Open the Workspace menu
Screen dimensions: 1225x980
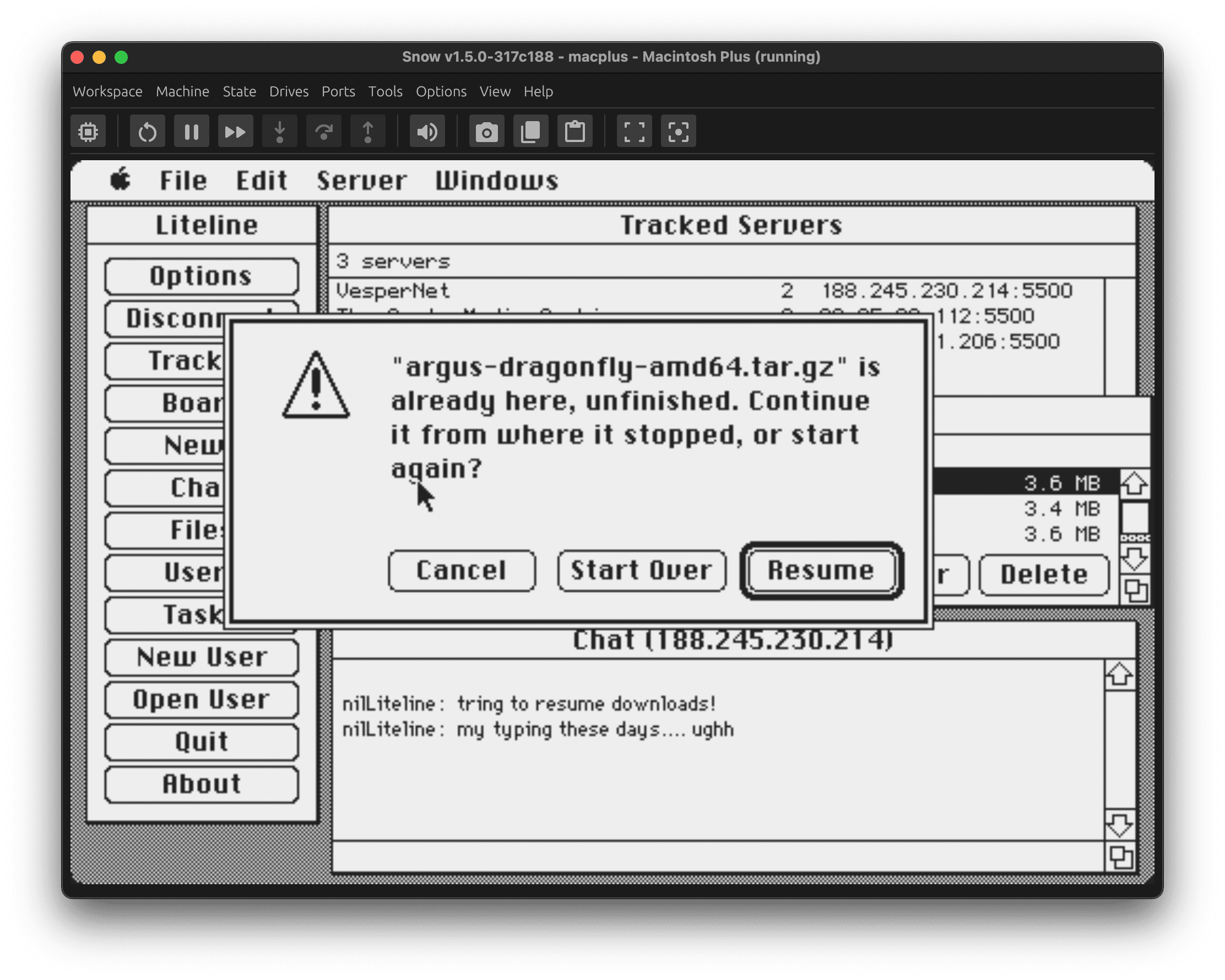(x=107, y=91)
